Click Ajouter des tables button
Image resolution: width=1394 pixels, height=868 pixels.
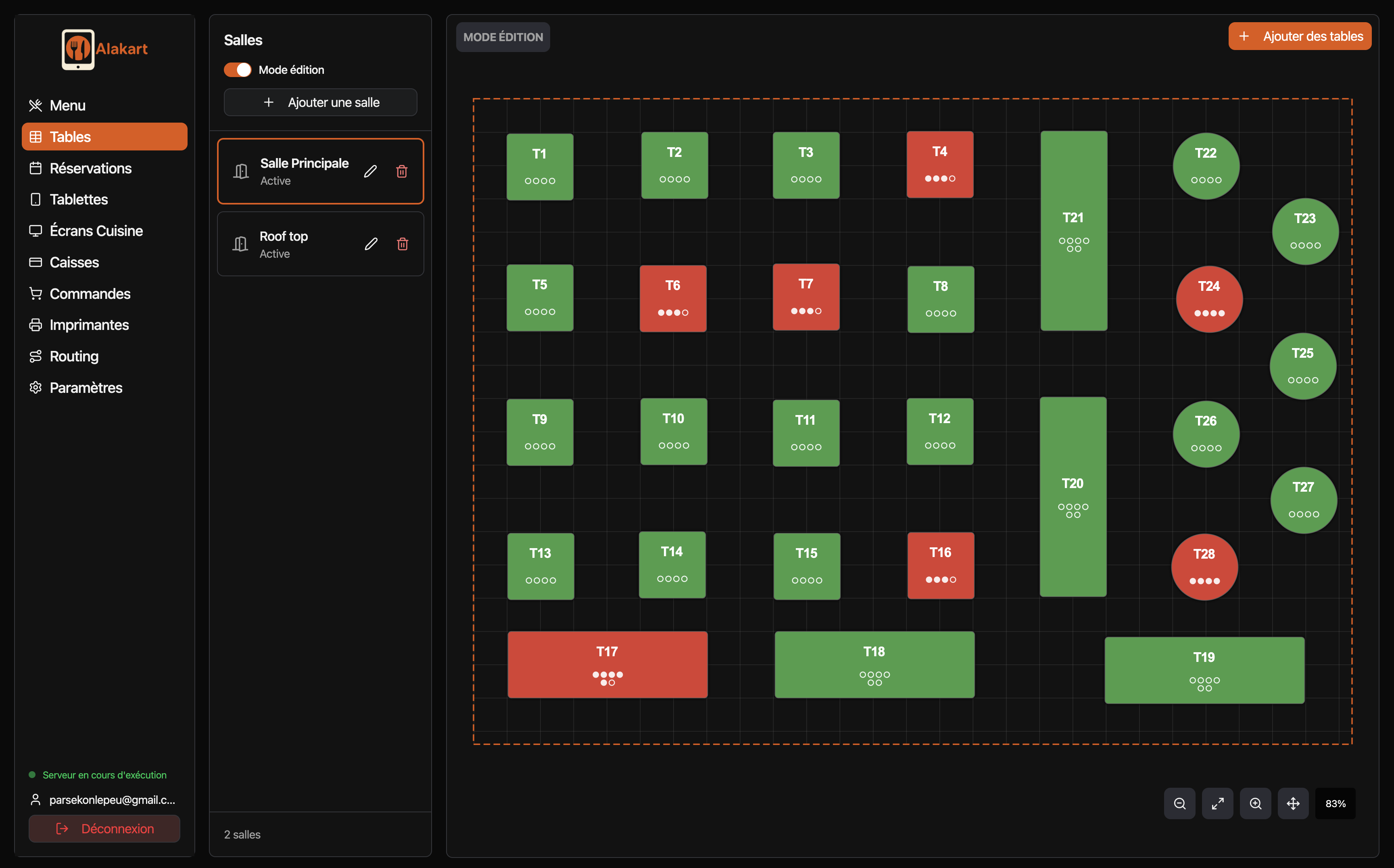point(1299,36)
